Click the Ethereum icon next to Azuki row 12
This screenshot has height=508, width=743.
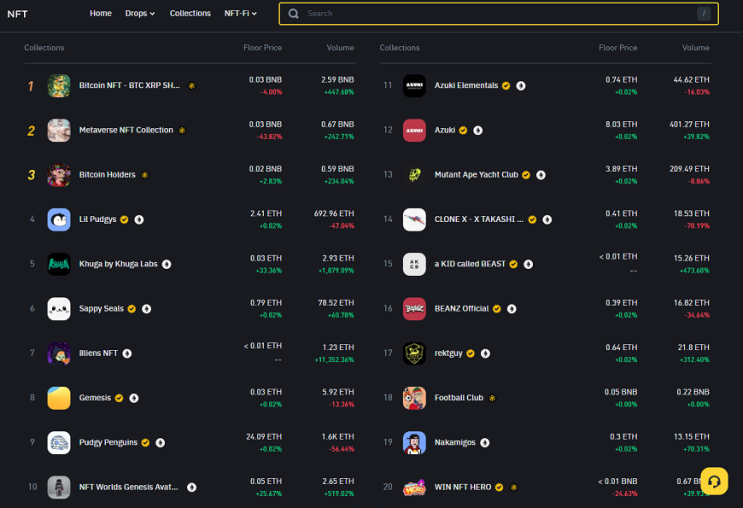pyautogui.click(x=478, y=130)
